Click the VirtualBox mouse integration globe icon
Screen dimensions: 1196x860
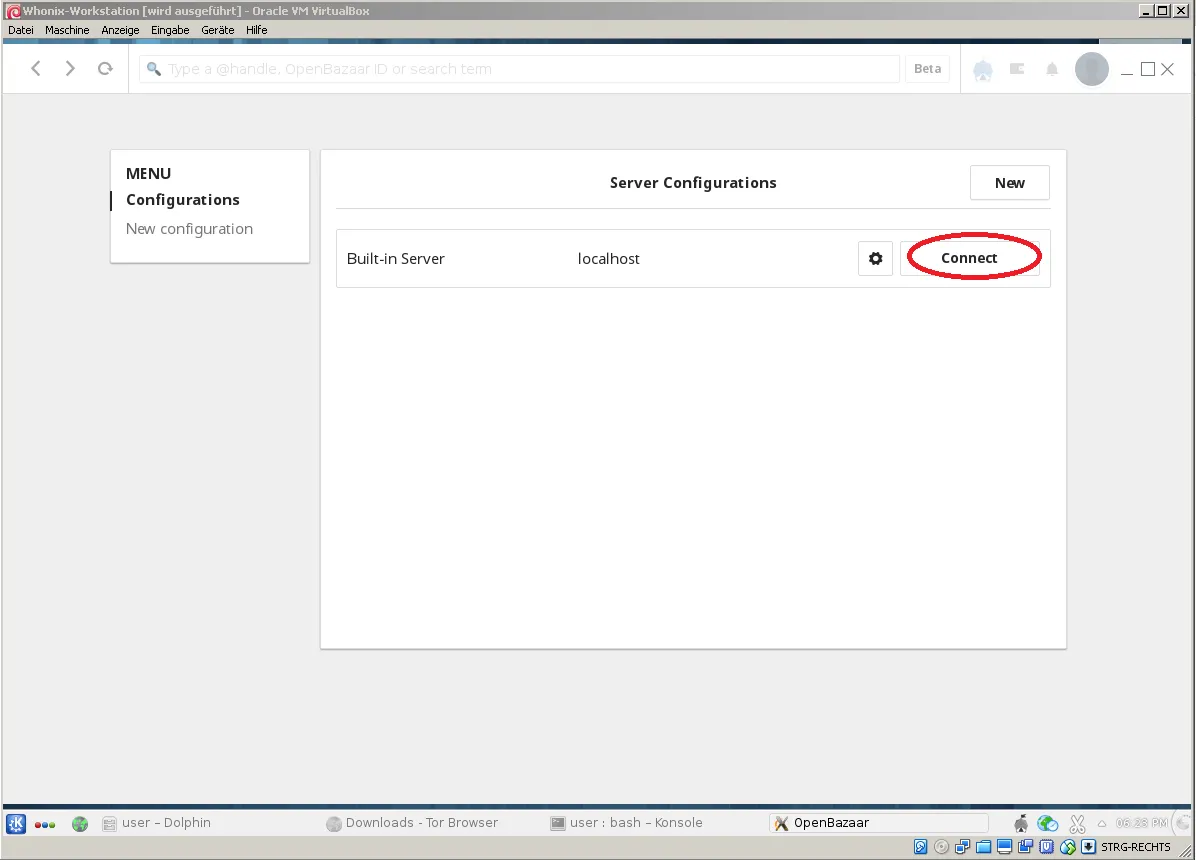click(1068, 846)
